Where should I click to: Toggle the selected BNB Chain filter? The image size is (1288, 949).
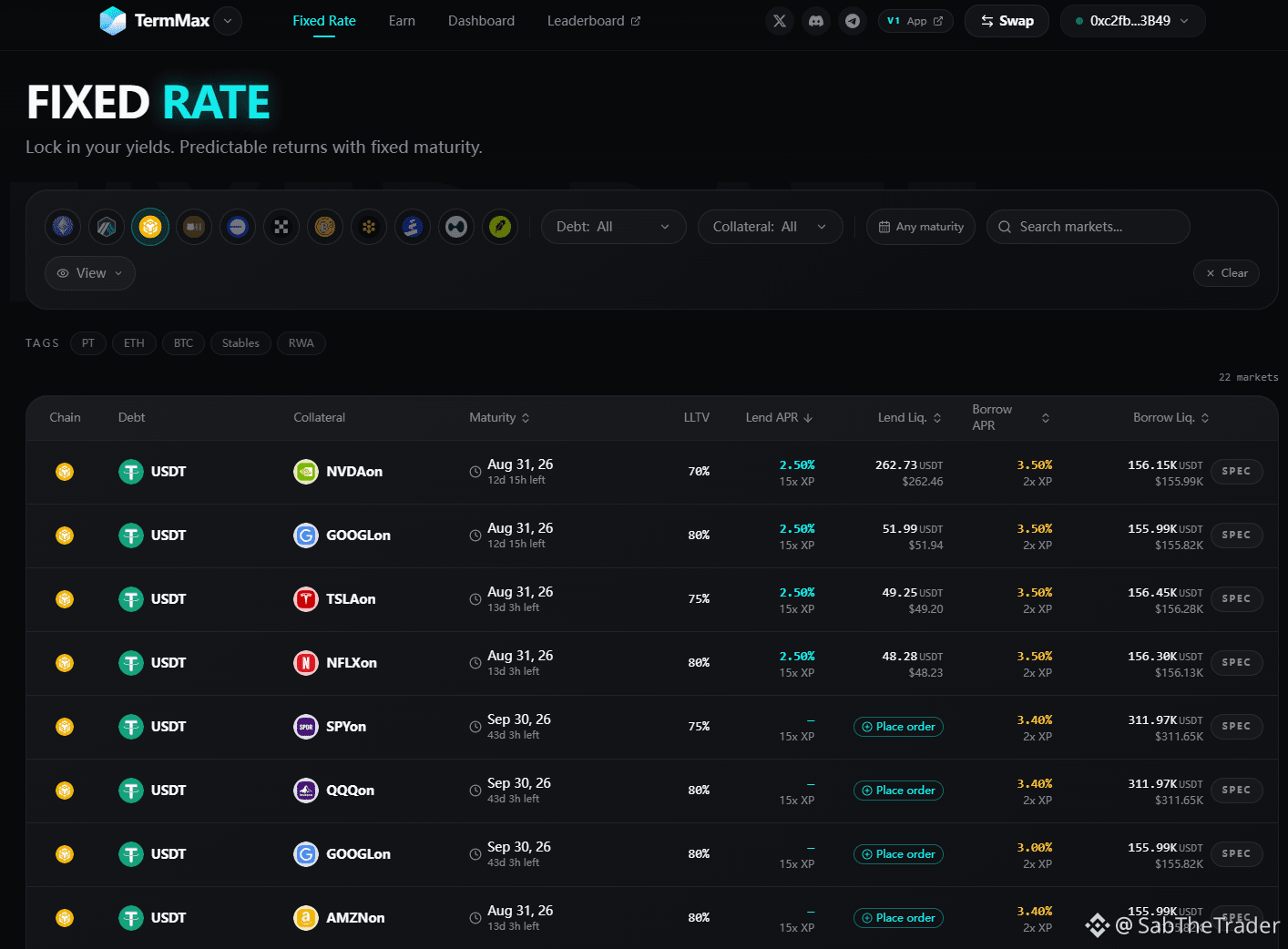pos(150,227)
